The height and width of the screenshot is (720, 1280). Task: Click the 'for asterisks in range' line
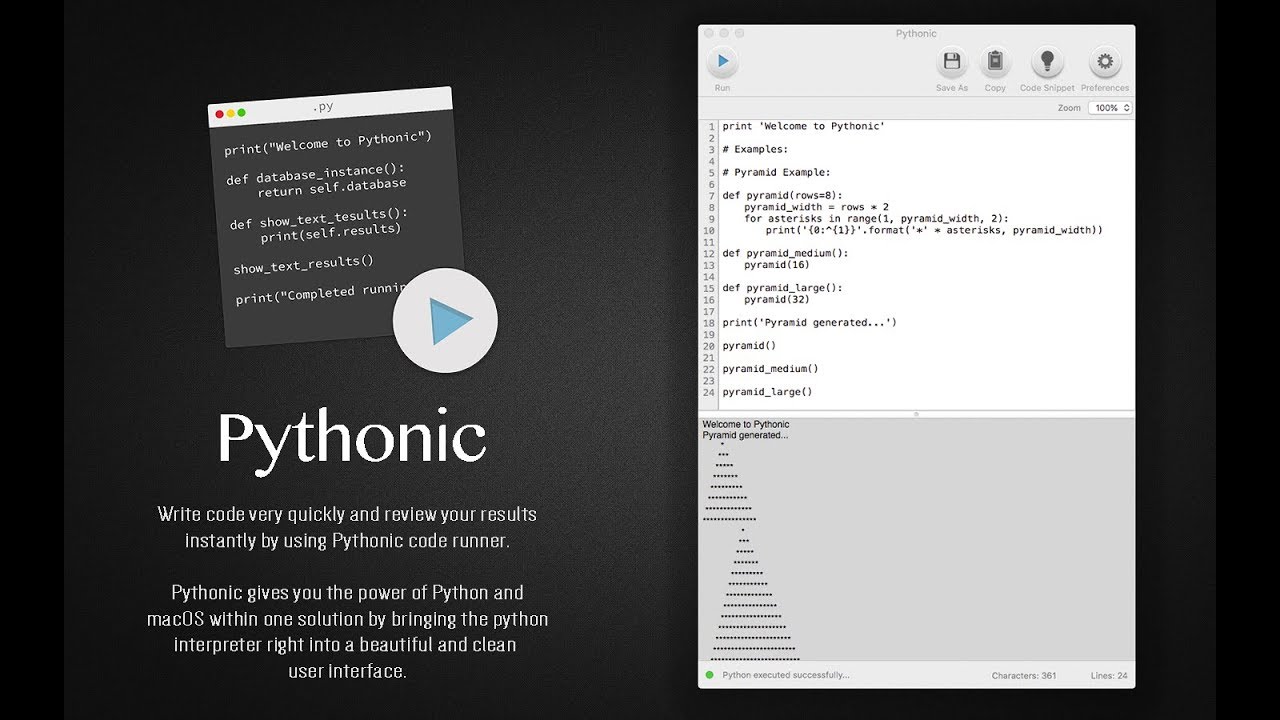(877, 218)
